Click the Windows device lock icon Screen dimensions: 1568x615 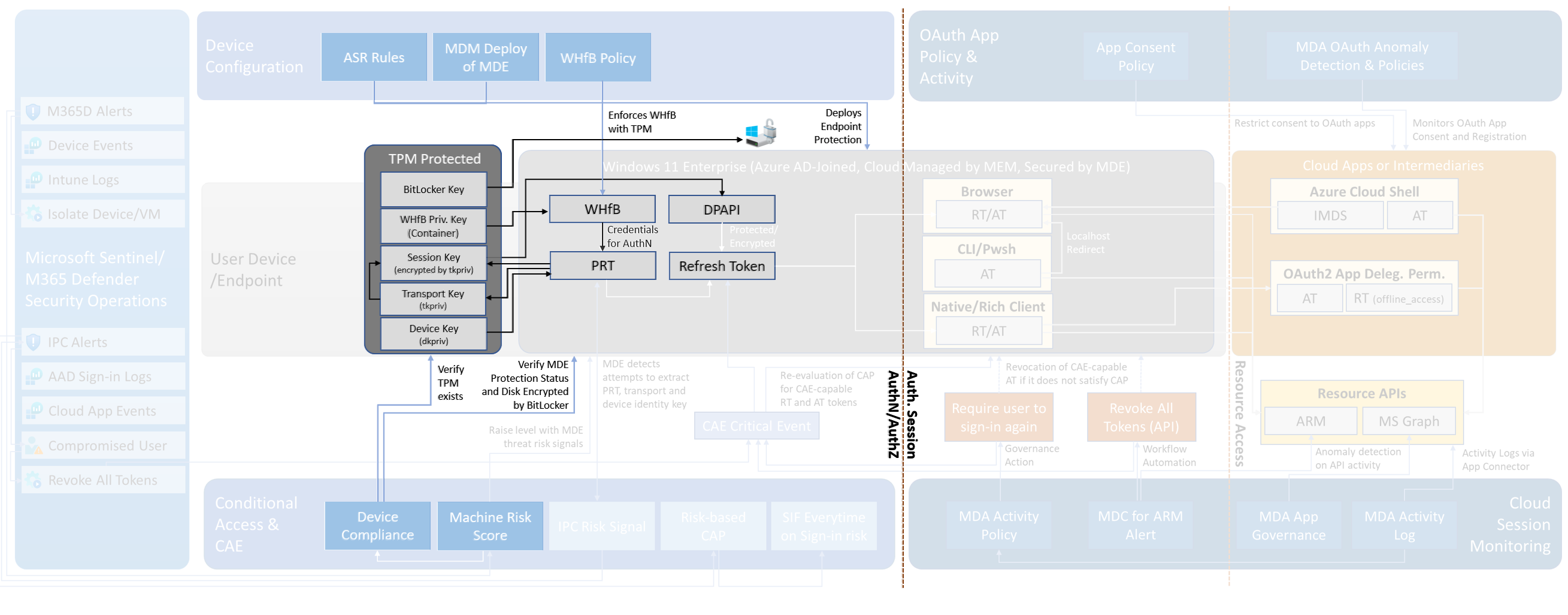pyautogui.click(x=760, y=132)
